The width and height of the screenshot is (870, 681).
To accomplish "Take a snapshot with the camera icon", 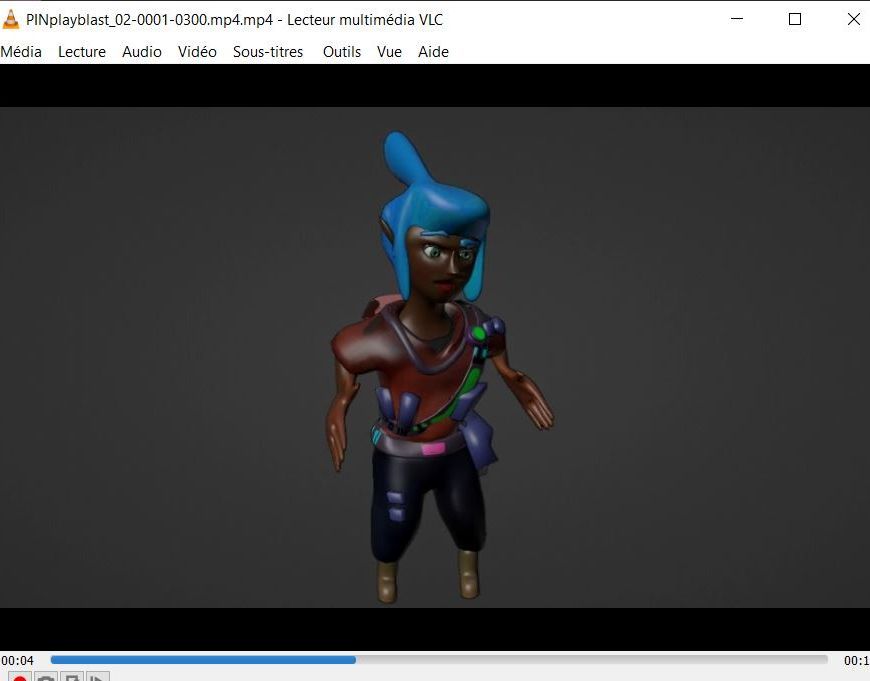I will (x=45, y=677).
